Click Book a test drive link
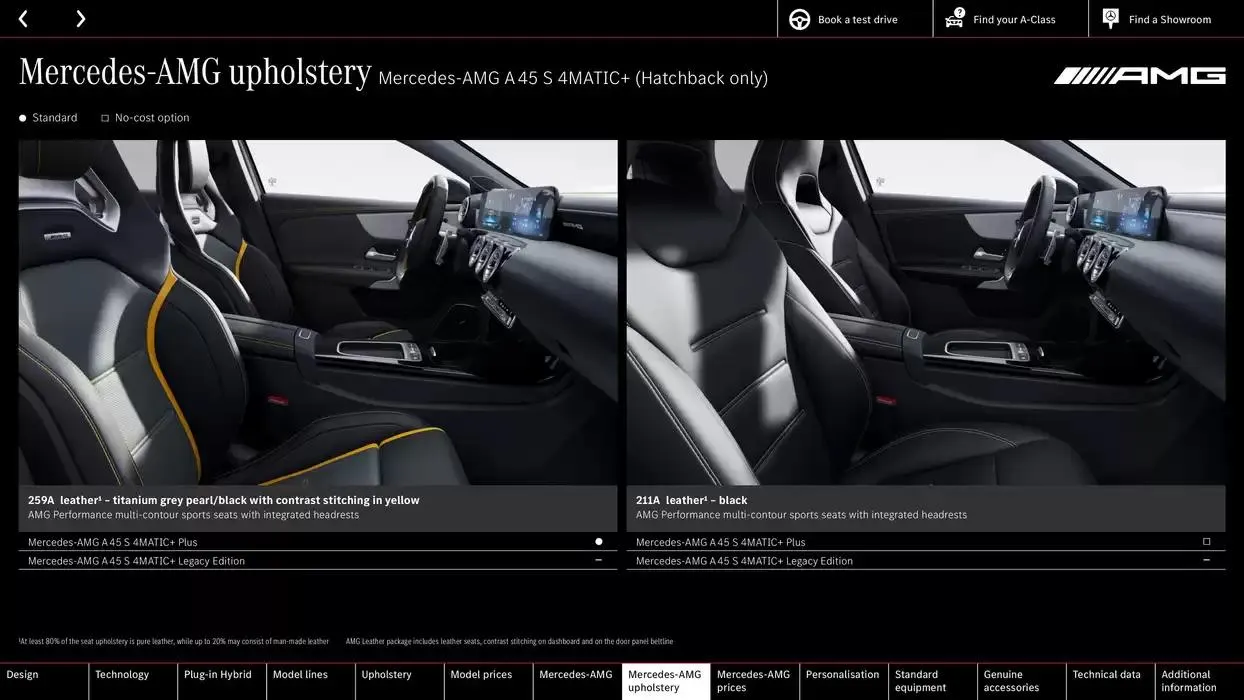1244x700 pixels. (x=857, y=20)
